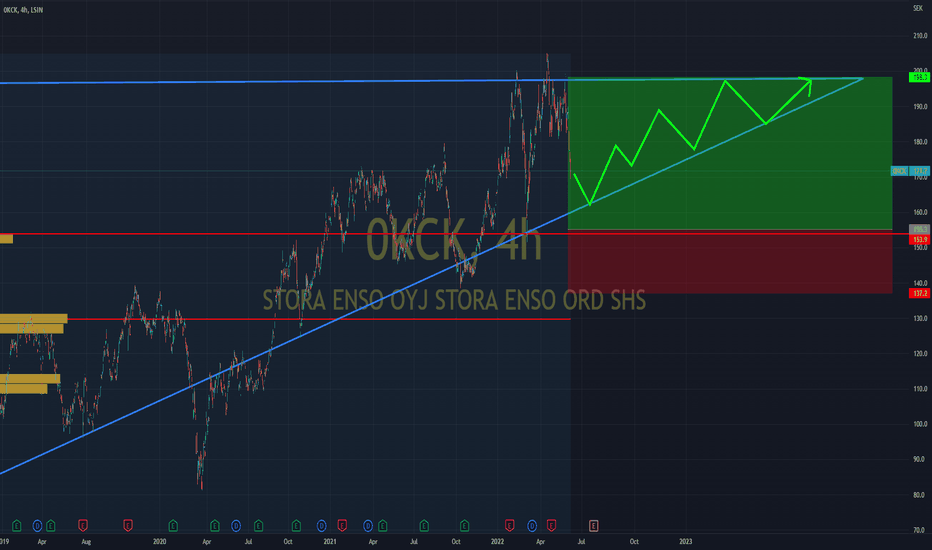Click the 2021 label on time axis
The height and width of the screenshot is (550, 932).
click(x=330, y=542)
